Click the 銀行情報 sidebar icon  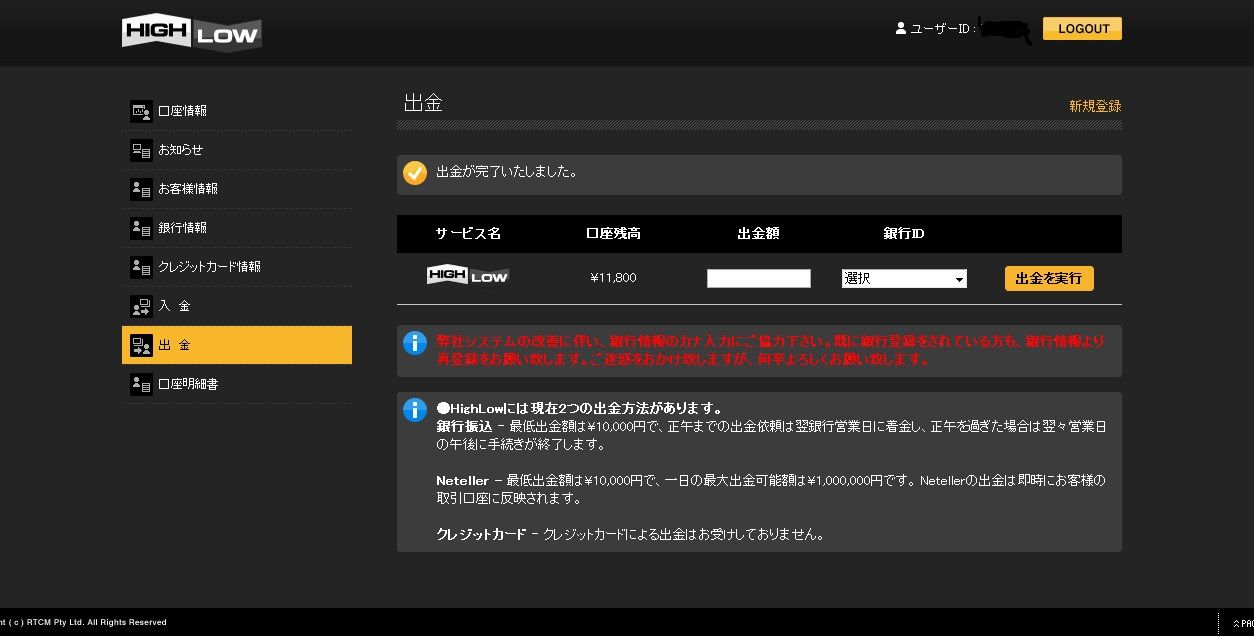click(141, 228)
